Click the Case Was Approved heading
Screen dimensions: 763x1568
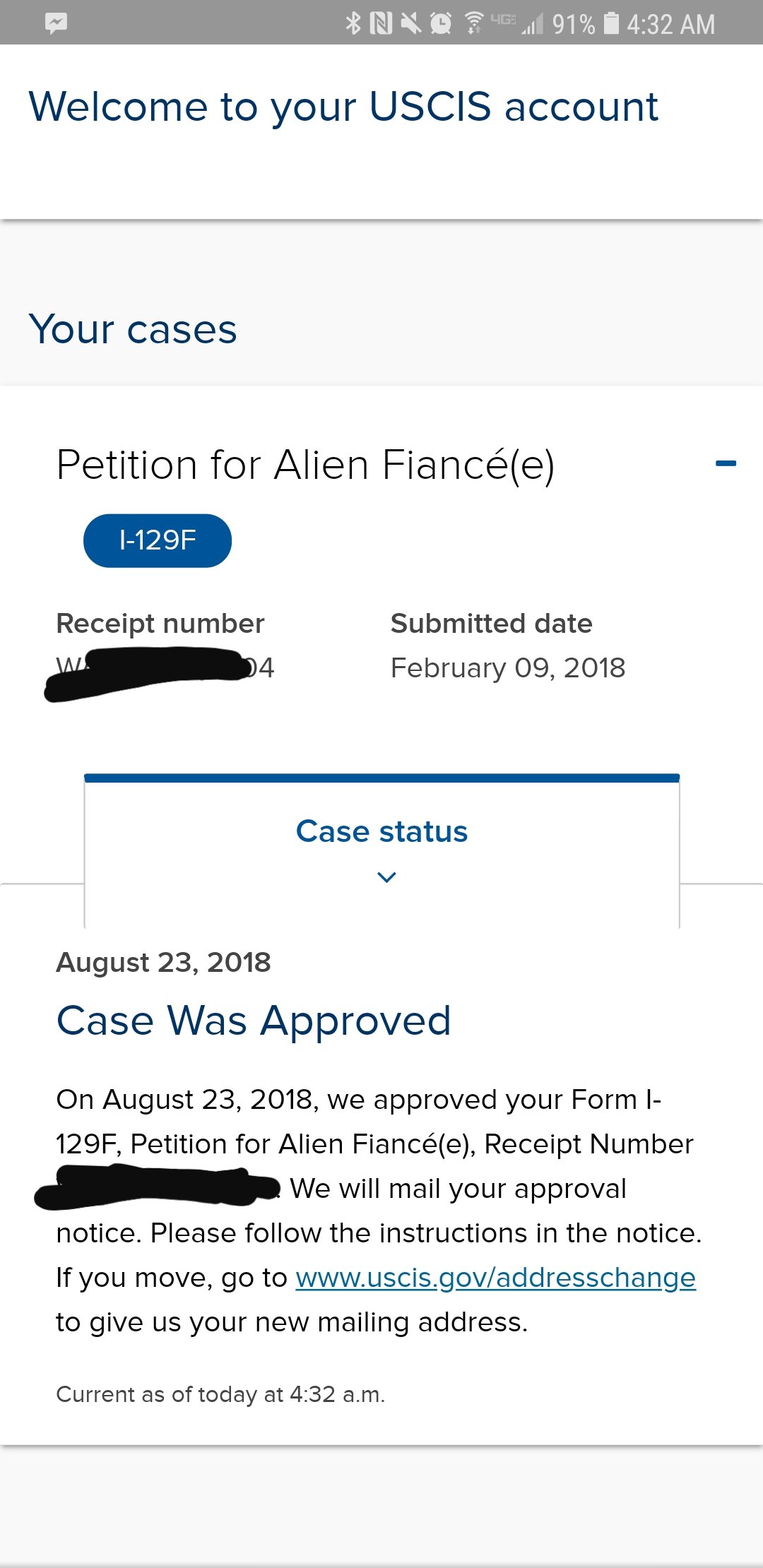click(x=254, y=1021)
